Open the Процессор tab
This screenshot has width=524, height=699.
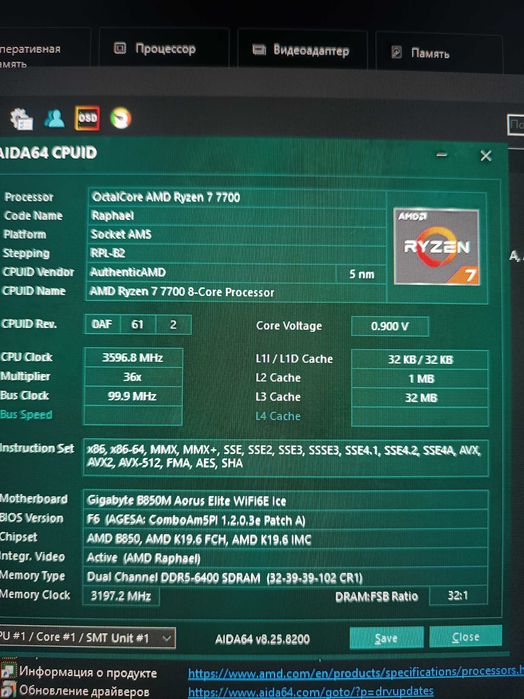pyautogui.click(x=164, y=48)
